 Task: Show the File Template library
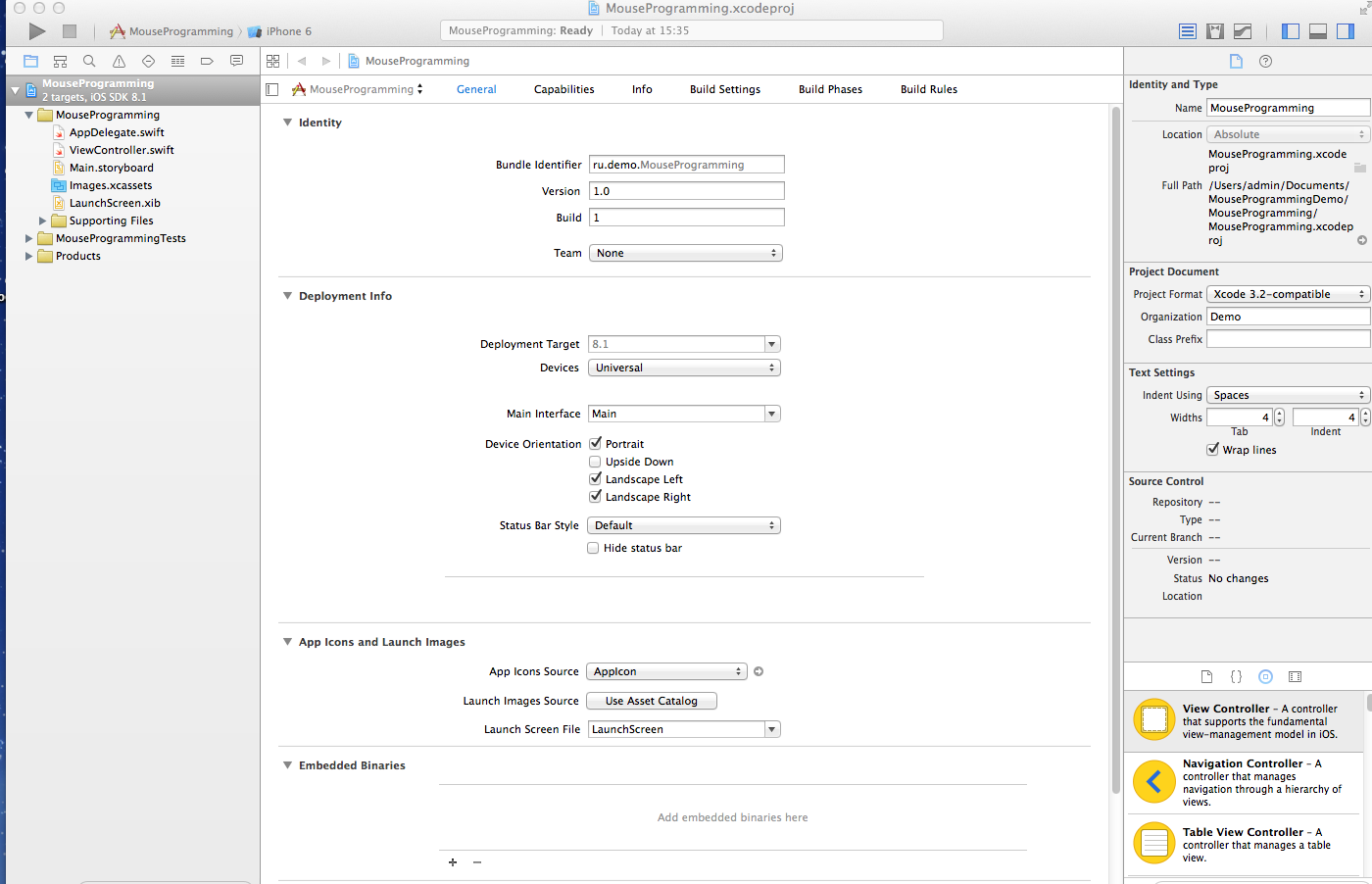(1206, 676)
